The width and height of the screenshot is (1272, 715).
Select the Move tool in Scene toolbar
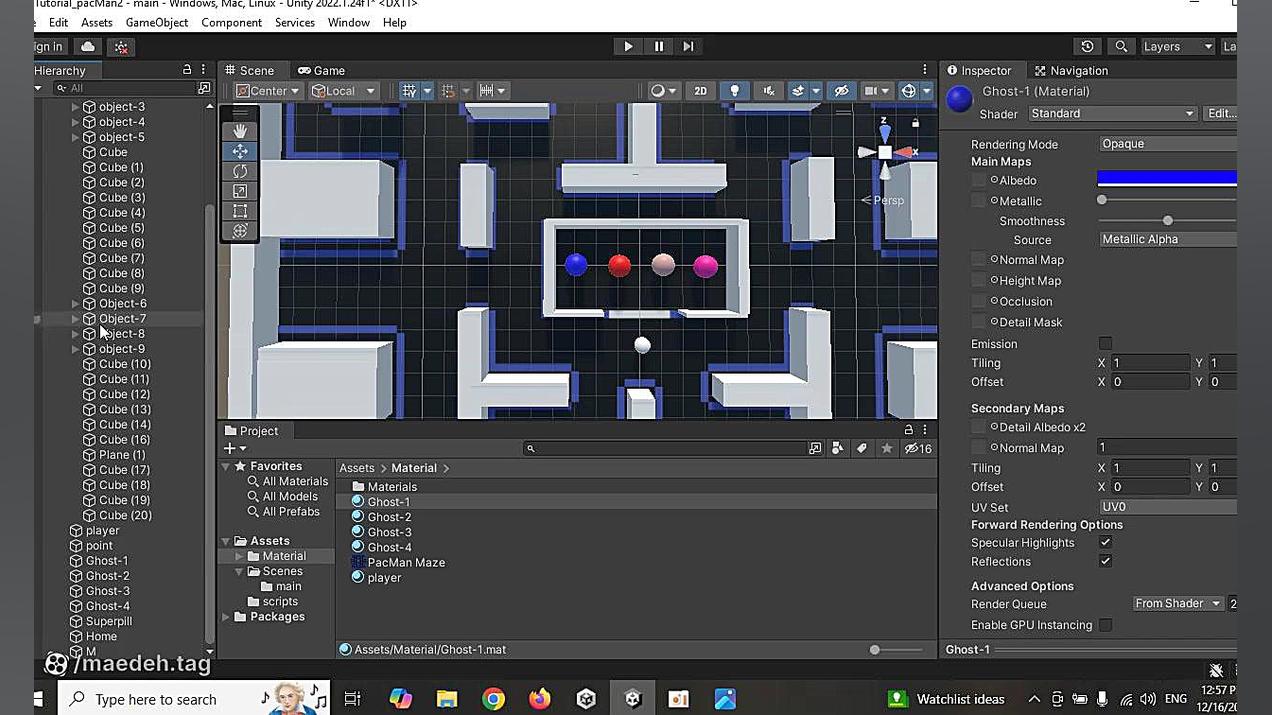click(x=240, y=151)
